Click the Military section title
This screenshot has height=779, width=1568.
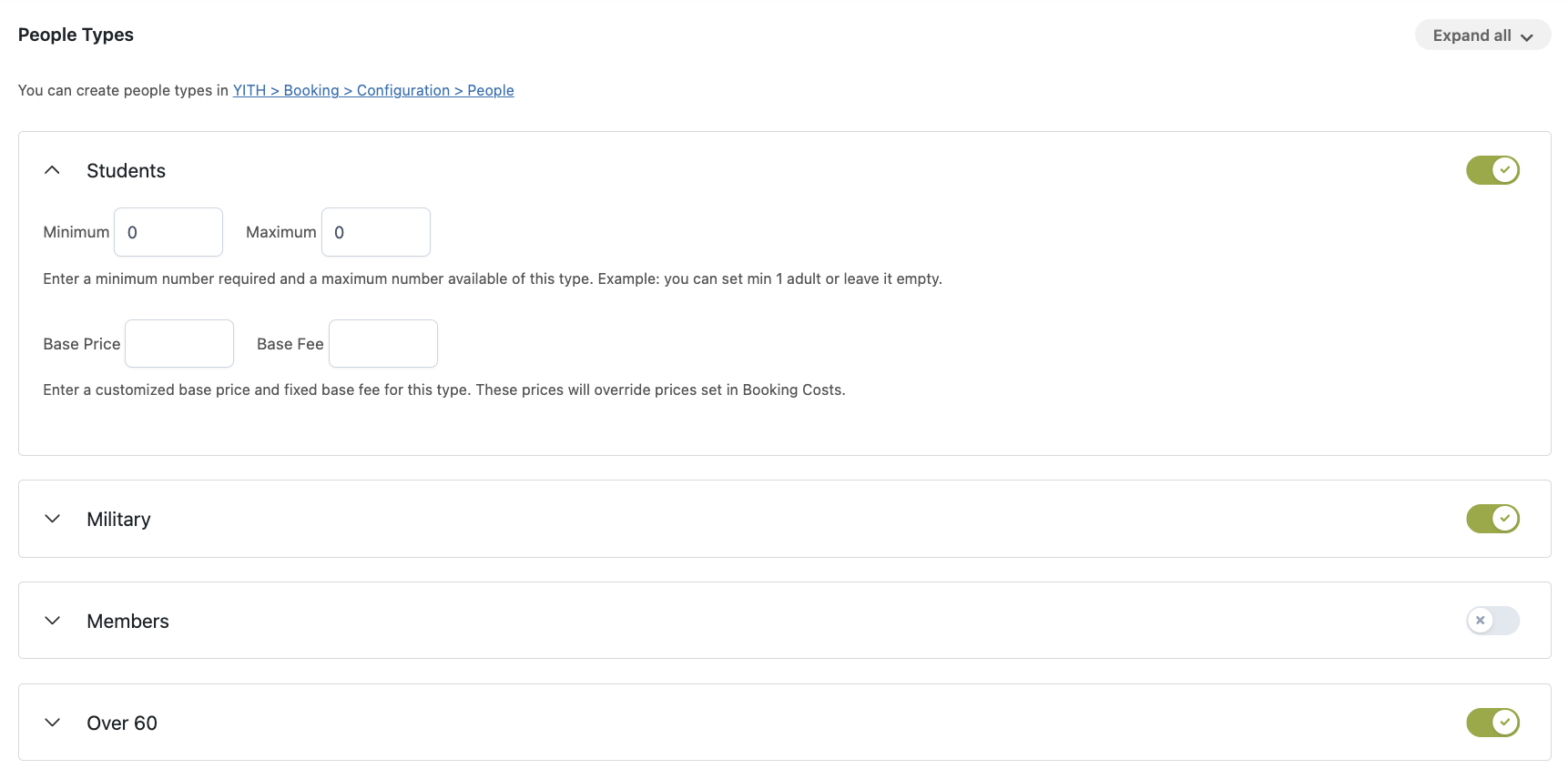[x=118, y=520]
